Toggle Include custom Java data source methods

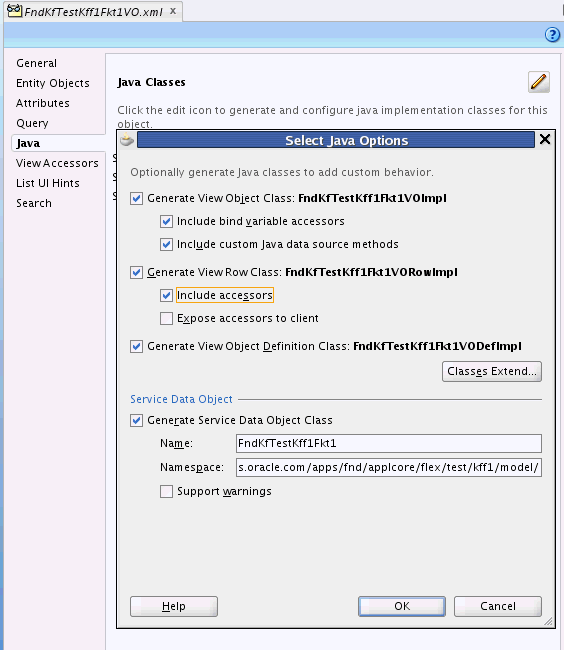166,244
